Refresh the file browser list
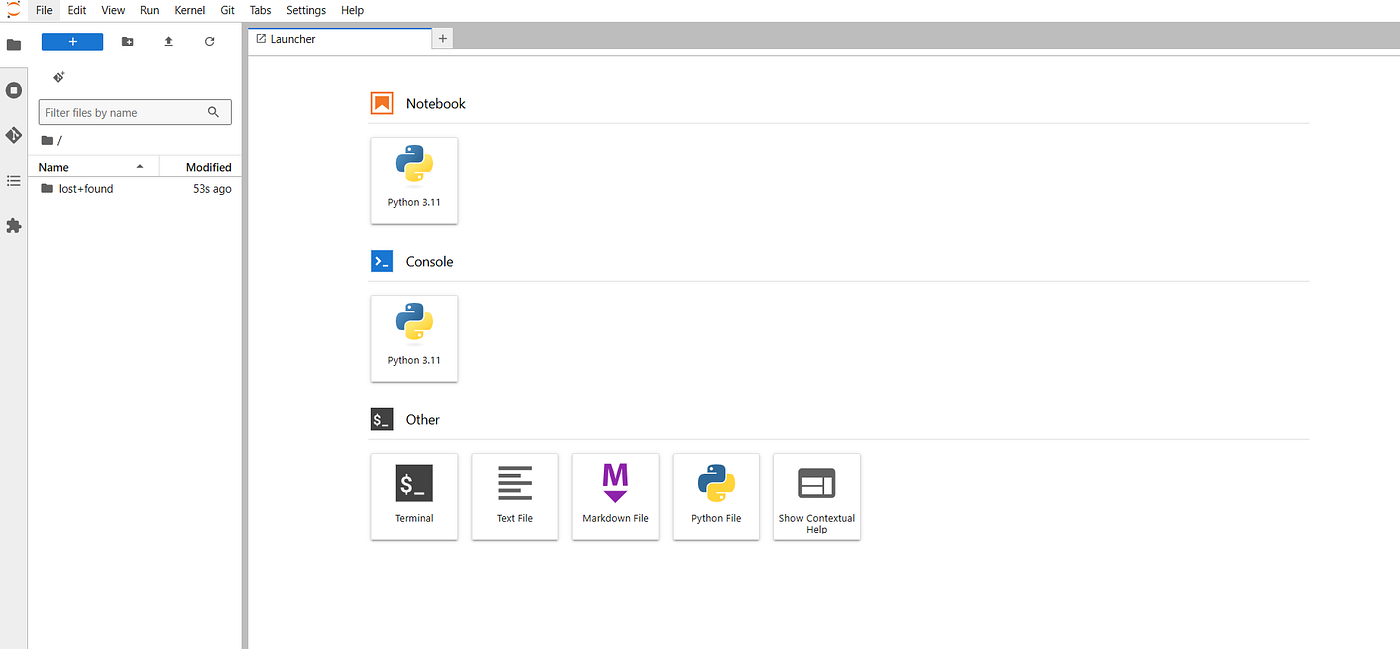 209,41
